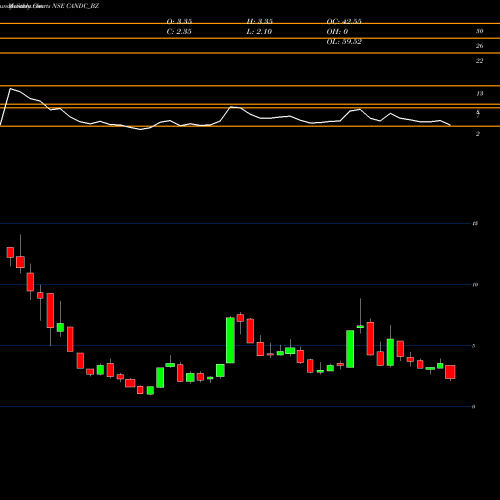Click the first red candlestick of the series

(10, 252)
